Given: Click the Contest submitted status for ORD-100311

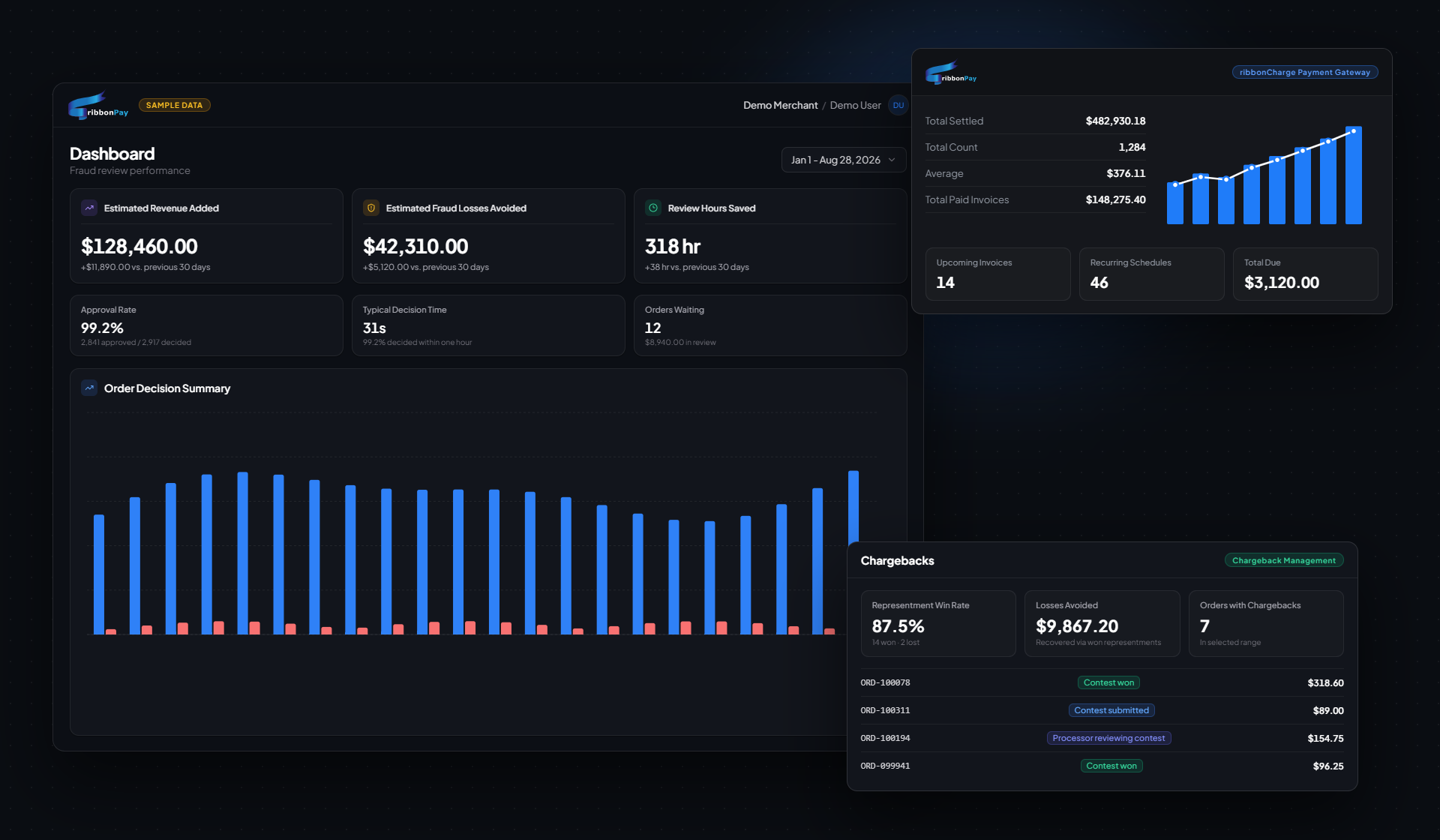Looking at the screenshot, I should click(x=1111, y=710).
